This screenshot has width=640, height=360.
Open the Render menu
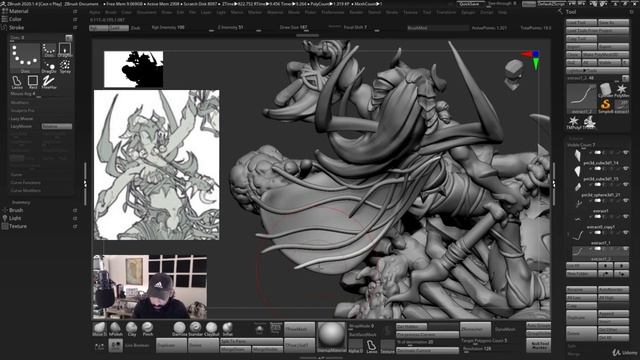point(356,12)
